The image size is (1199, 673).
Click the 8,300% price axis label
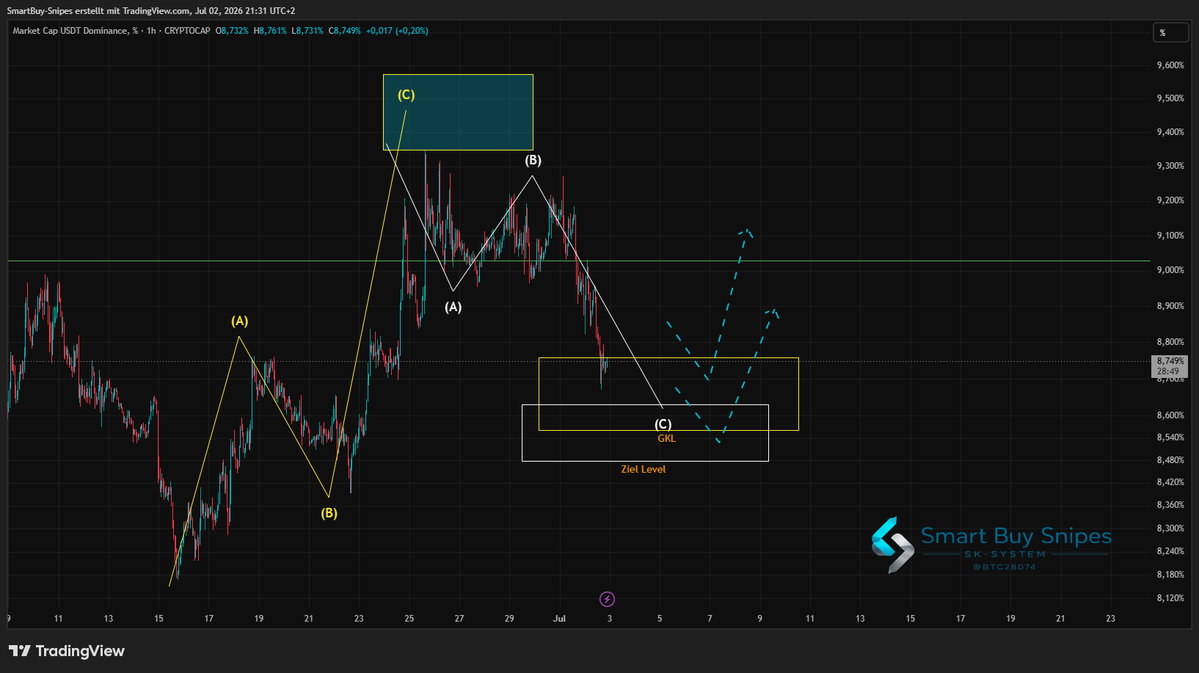coord(1170,528)
